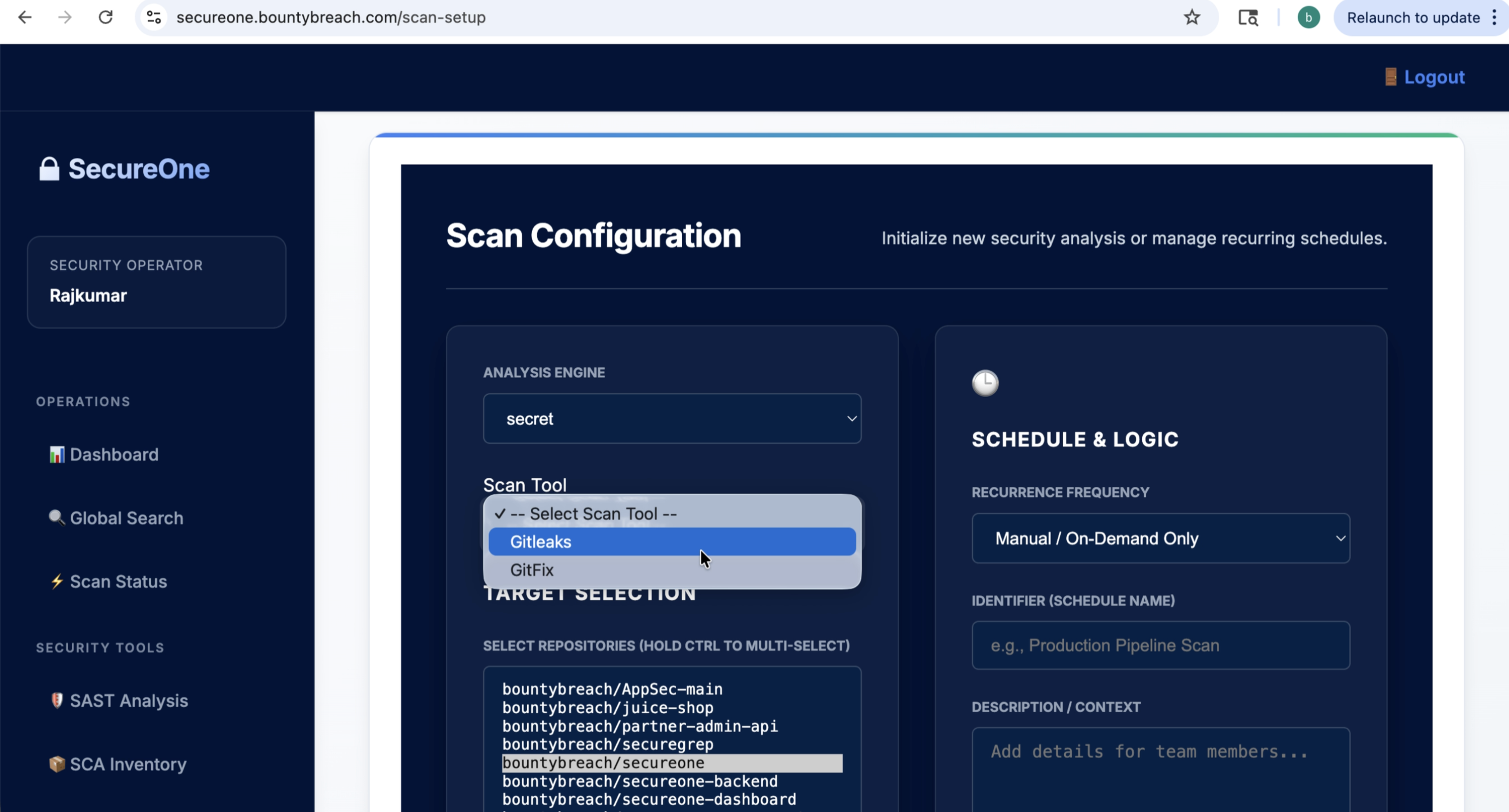
Task: Click the Scan Tool label
Action: (524, 485)
